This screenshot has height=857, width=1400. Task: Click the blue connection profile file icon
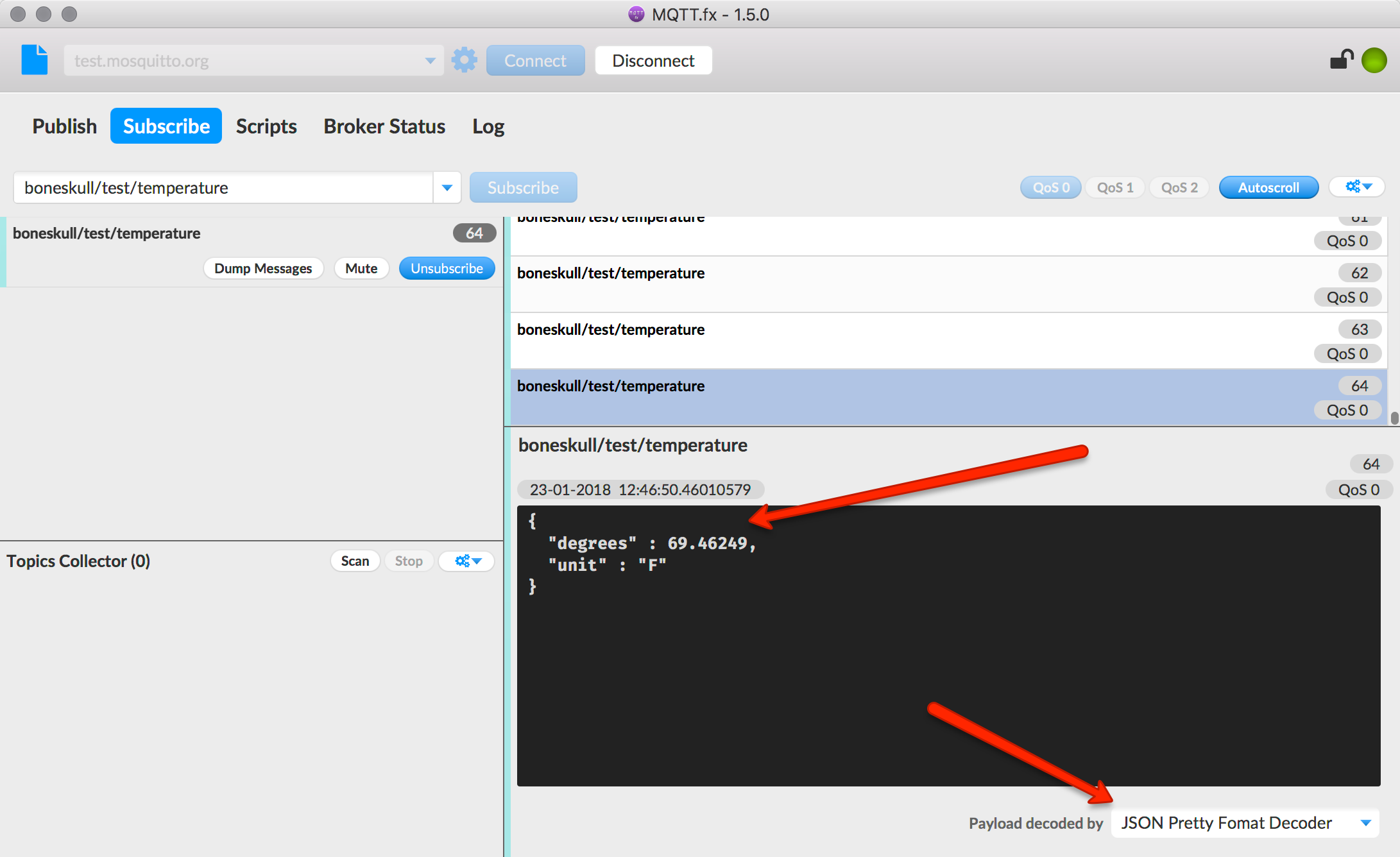35,60
